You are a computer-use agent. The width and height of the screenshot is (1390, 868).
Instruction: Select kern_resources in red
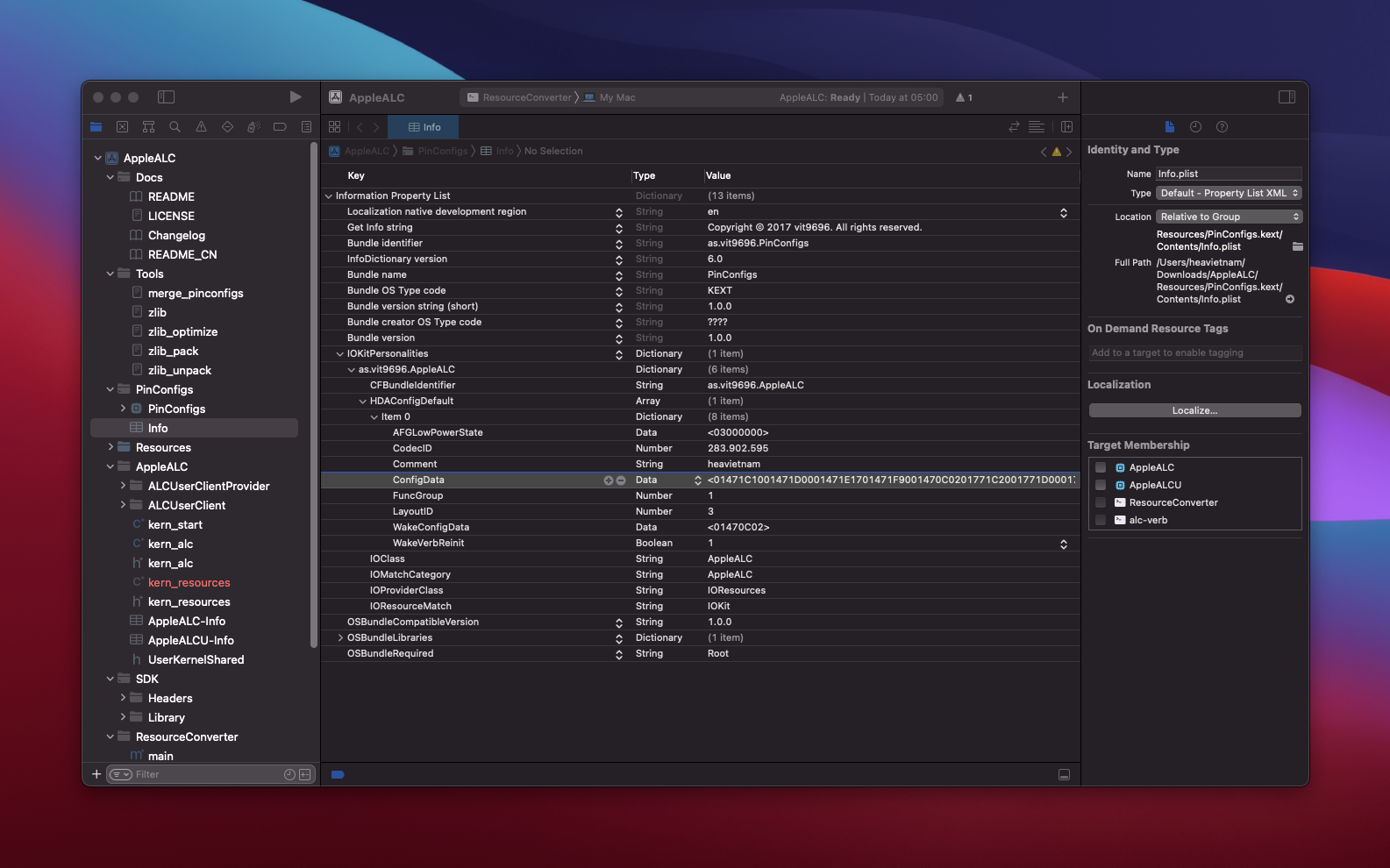[189, 582]
